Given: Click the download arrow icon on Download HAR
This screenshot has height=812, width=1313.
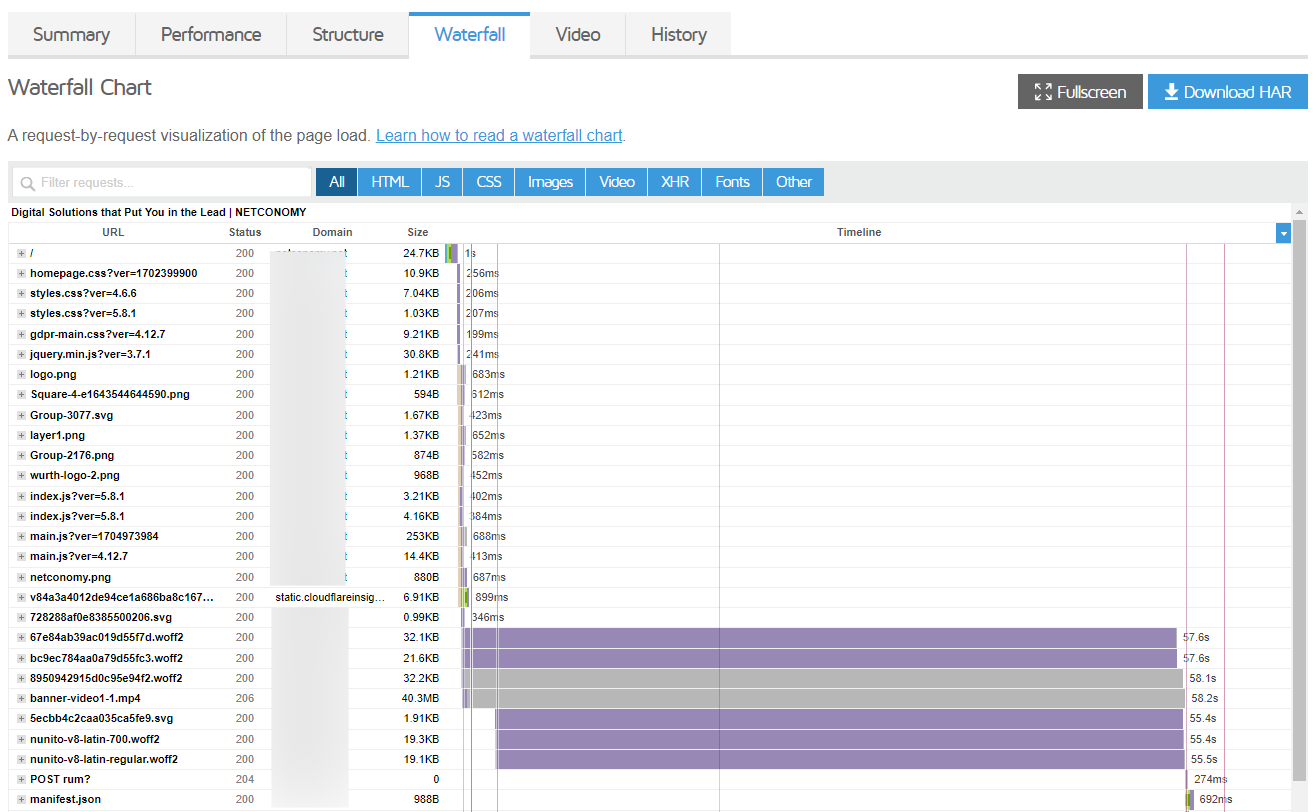Looking at the screenshot, I should point(1171,91).
